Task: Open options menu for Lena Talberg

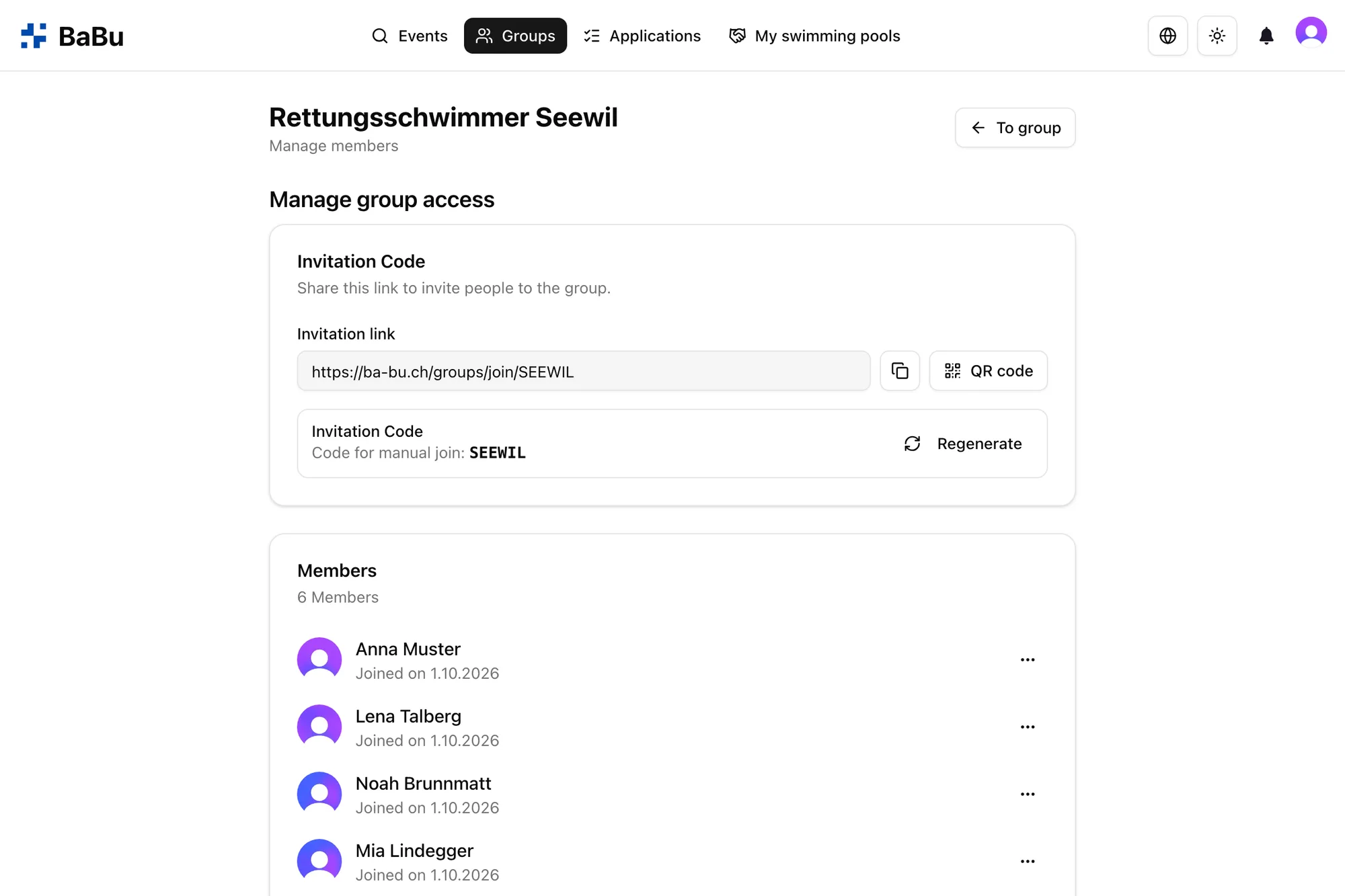Action: (x=1027, y=727)
